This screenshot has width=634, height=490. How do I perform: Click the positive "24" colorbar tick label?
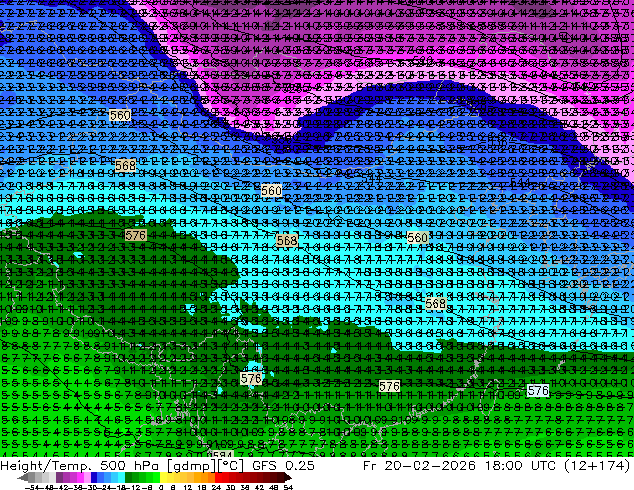216,488
